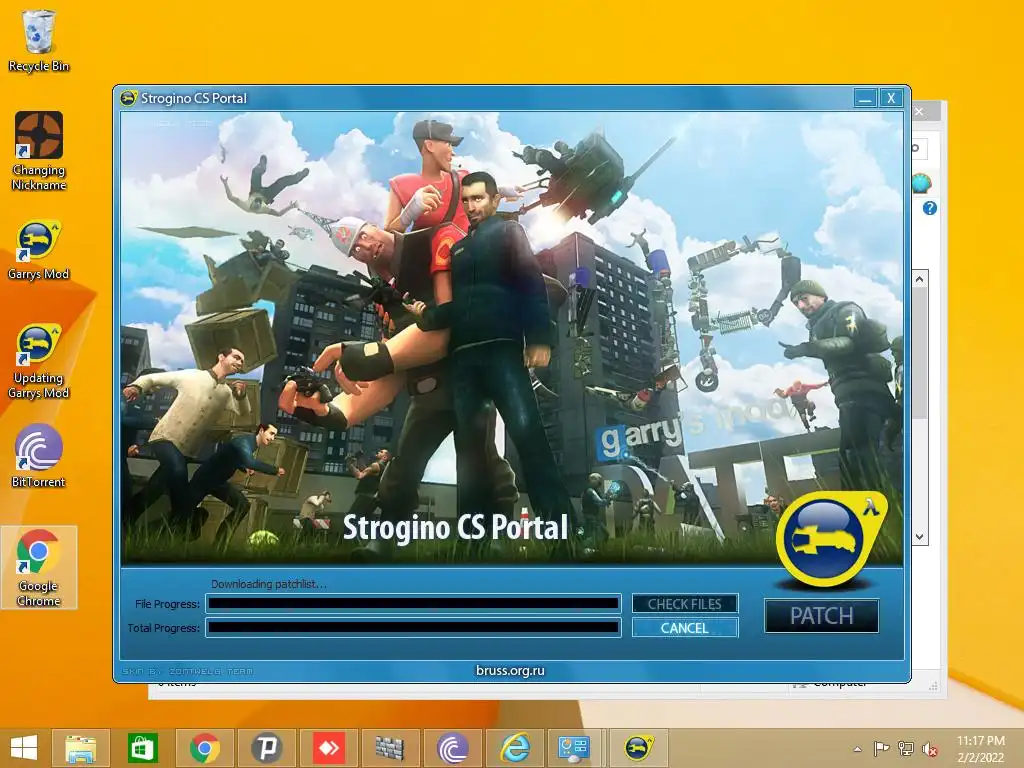This screenshot has height=768, width=1024.
Task: Click the PATCH button
Action: click(822, 616)
